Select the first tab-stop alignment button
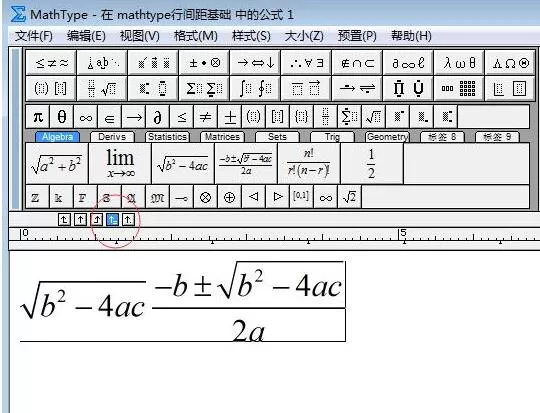540x413 pixels. point(64,219)
